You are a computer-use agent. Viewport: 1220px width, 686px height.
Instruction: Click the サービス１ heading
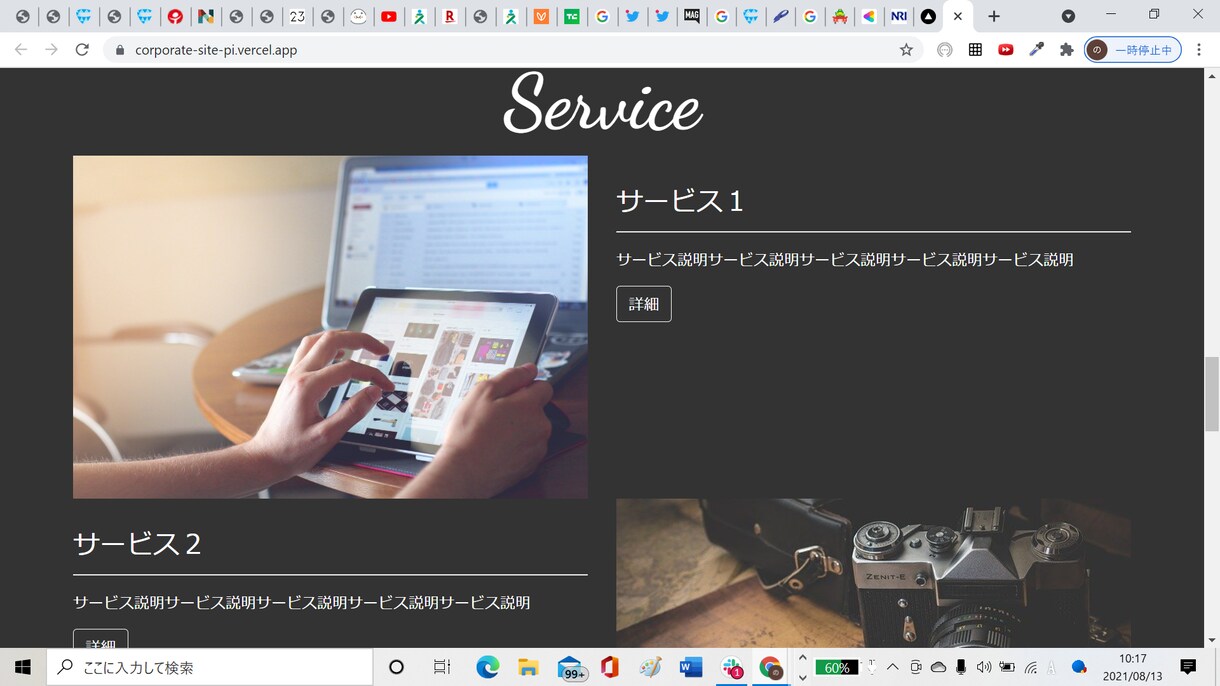click(681, 201)
